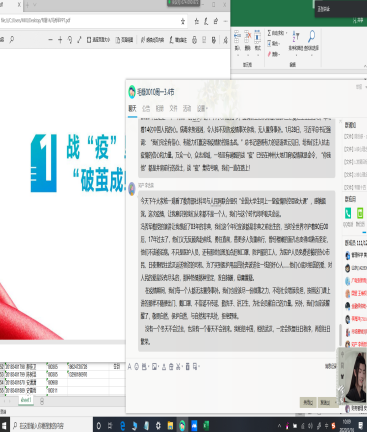Screen dimensions: 367x433
Task: Open Excel from the Windows taskbar
Action: (x=206, y=426)
